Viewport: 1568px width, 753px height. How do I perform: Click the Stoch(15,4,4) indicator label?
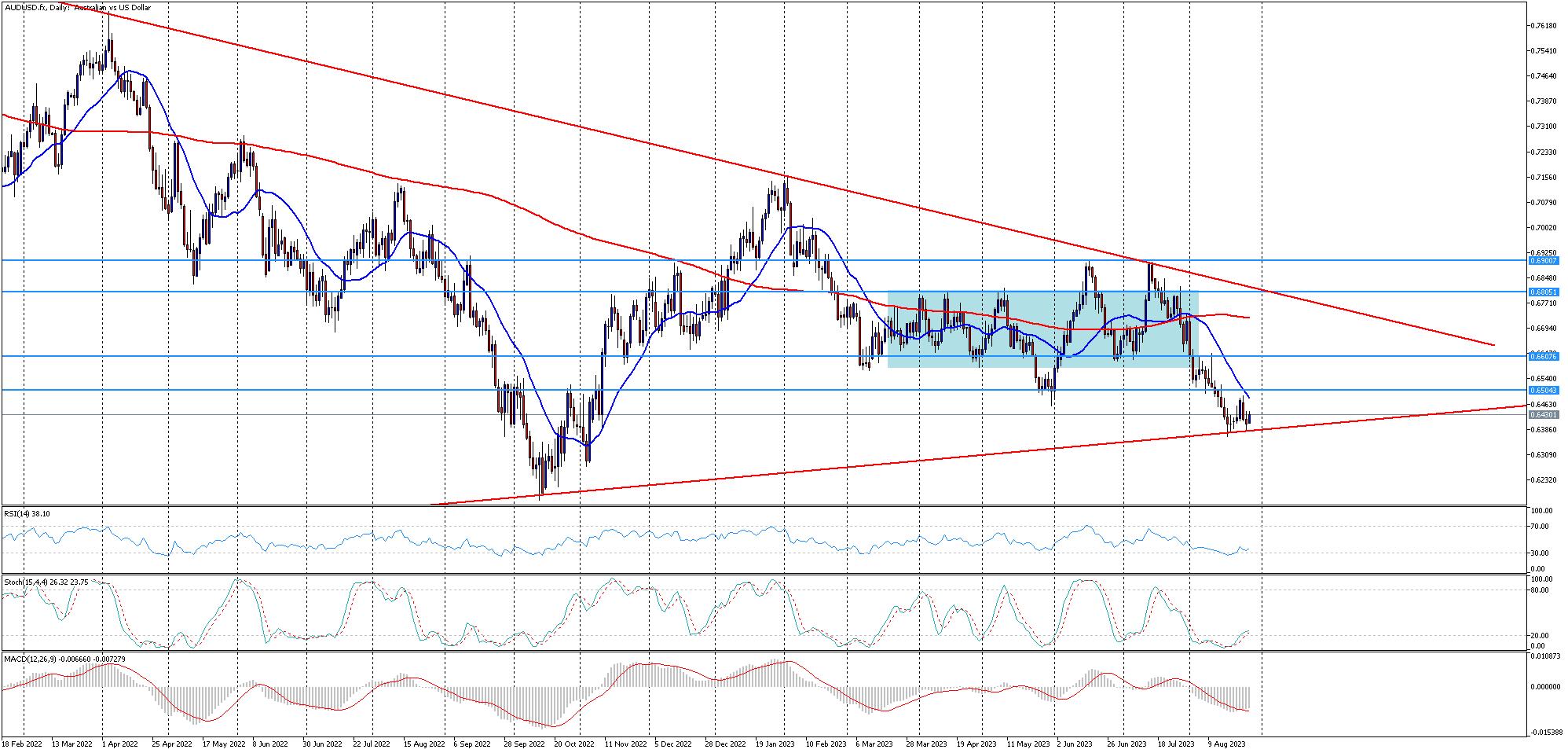[46, 582]
